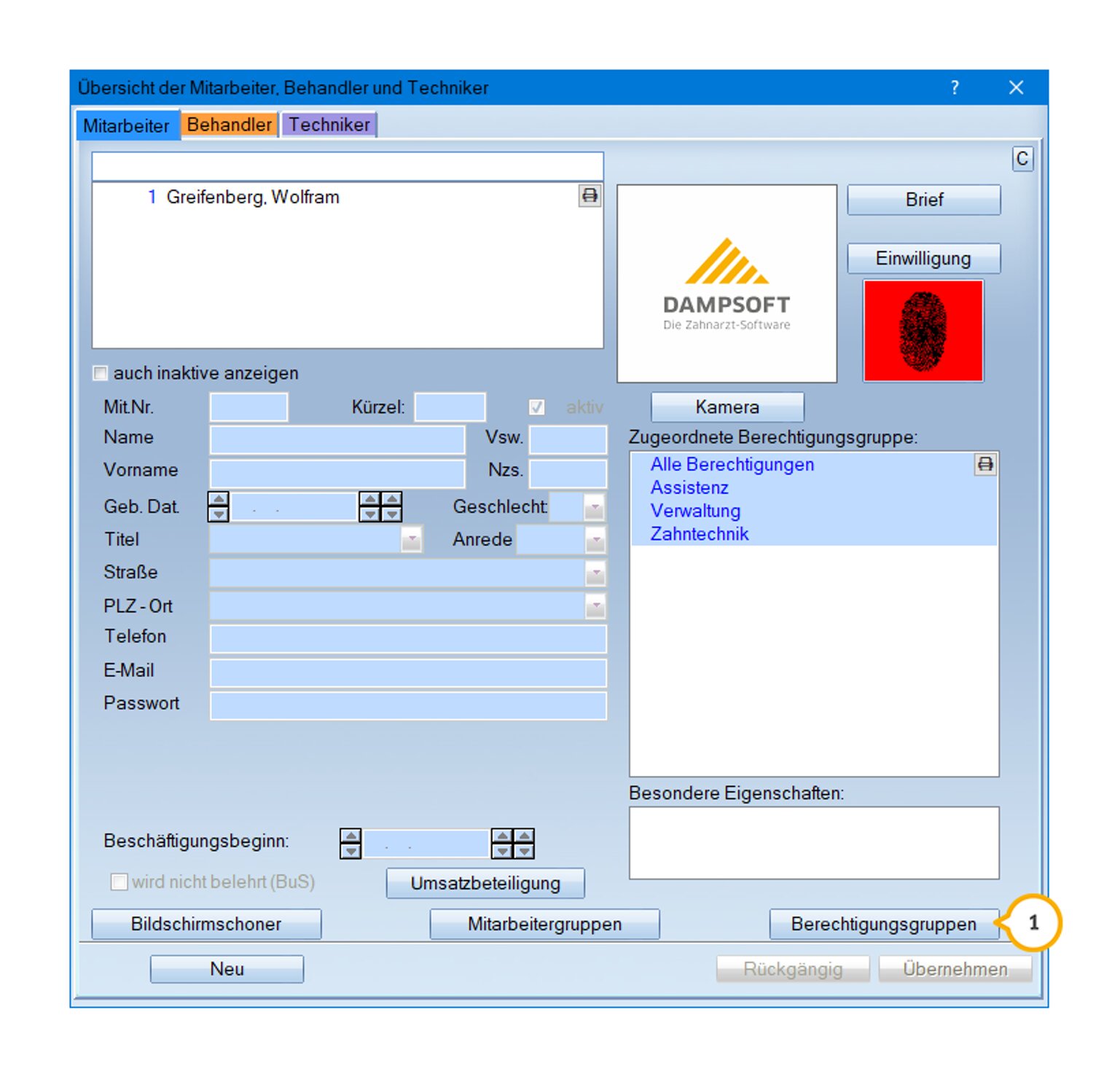Switch to the Behandler tab
1120x1079 pixels.
(x=229, y=125)
